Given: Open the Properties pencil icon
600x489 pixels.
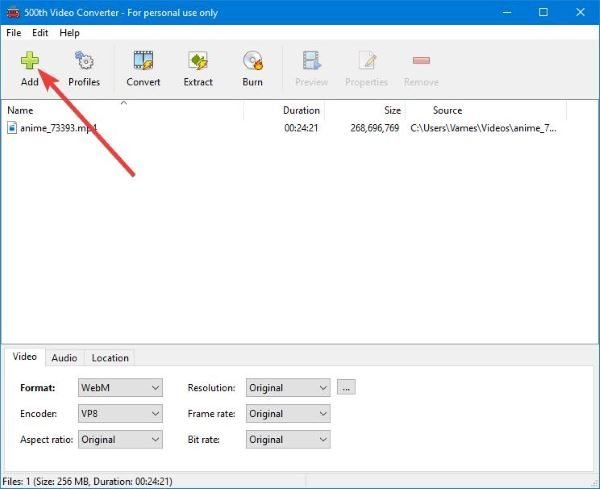Looking at the screenshot, I should (367, 61).
